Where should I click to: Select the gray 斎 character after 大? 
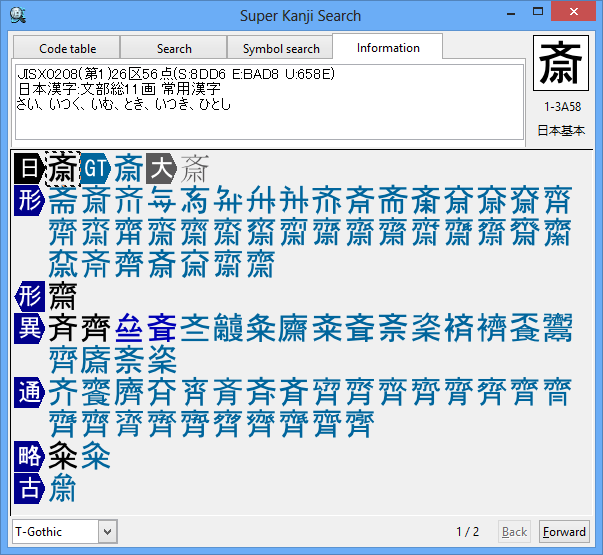[x=194, y=168]
